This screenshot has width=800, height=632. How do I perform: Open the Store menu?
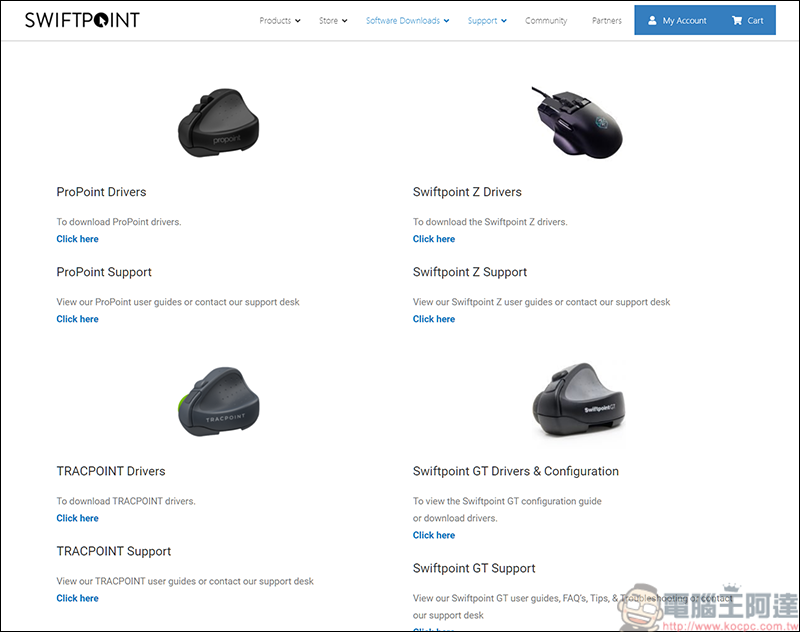pyautogui.click(x=333, y=20)
